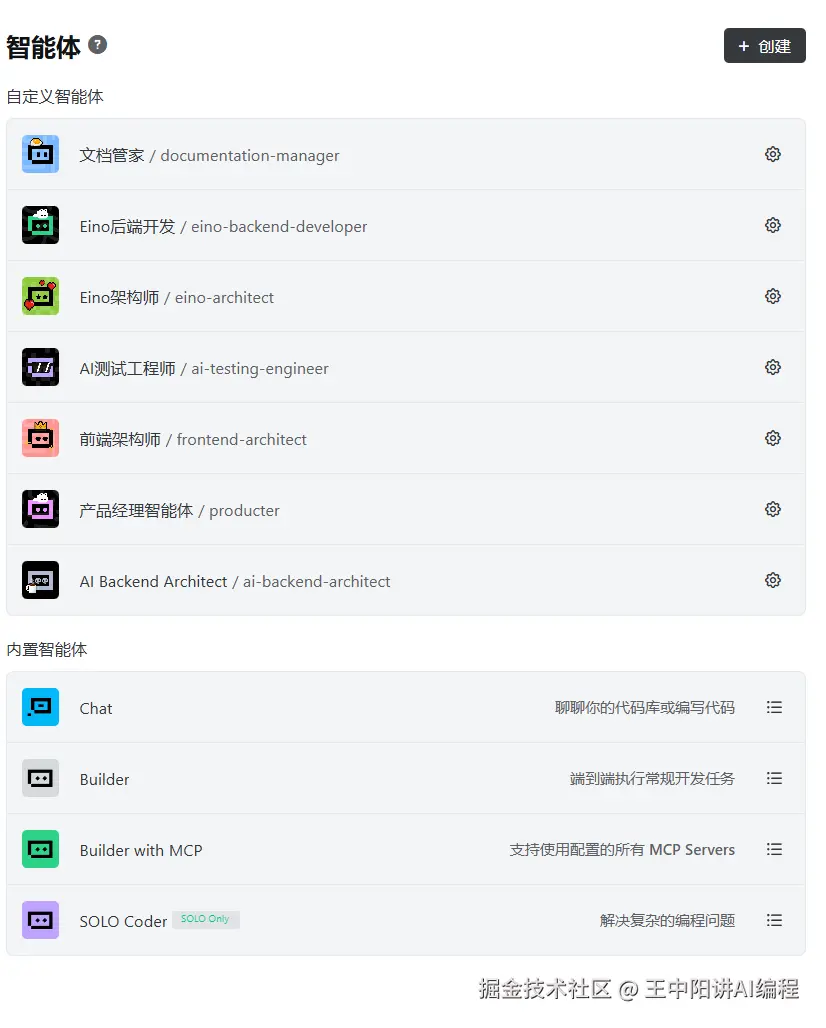This screenshot has height=1028, width=826.
Task: Click the 前端架构师 pink avatar icon
Action: 40,438
